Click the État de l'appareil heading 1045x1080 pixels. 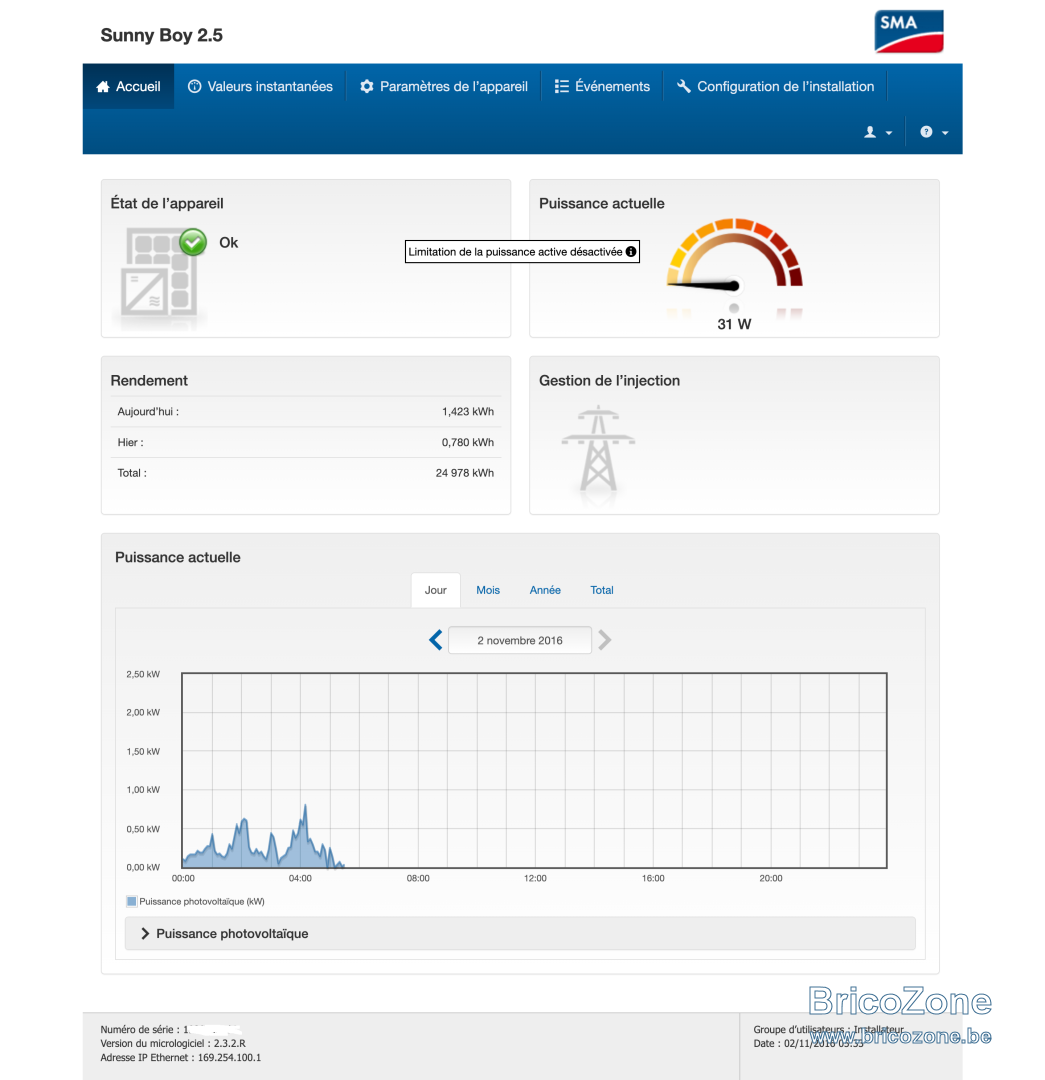(x=167, y=203)
